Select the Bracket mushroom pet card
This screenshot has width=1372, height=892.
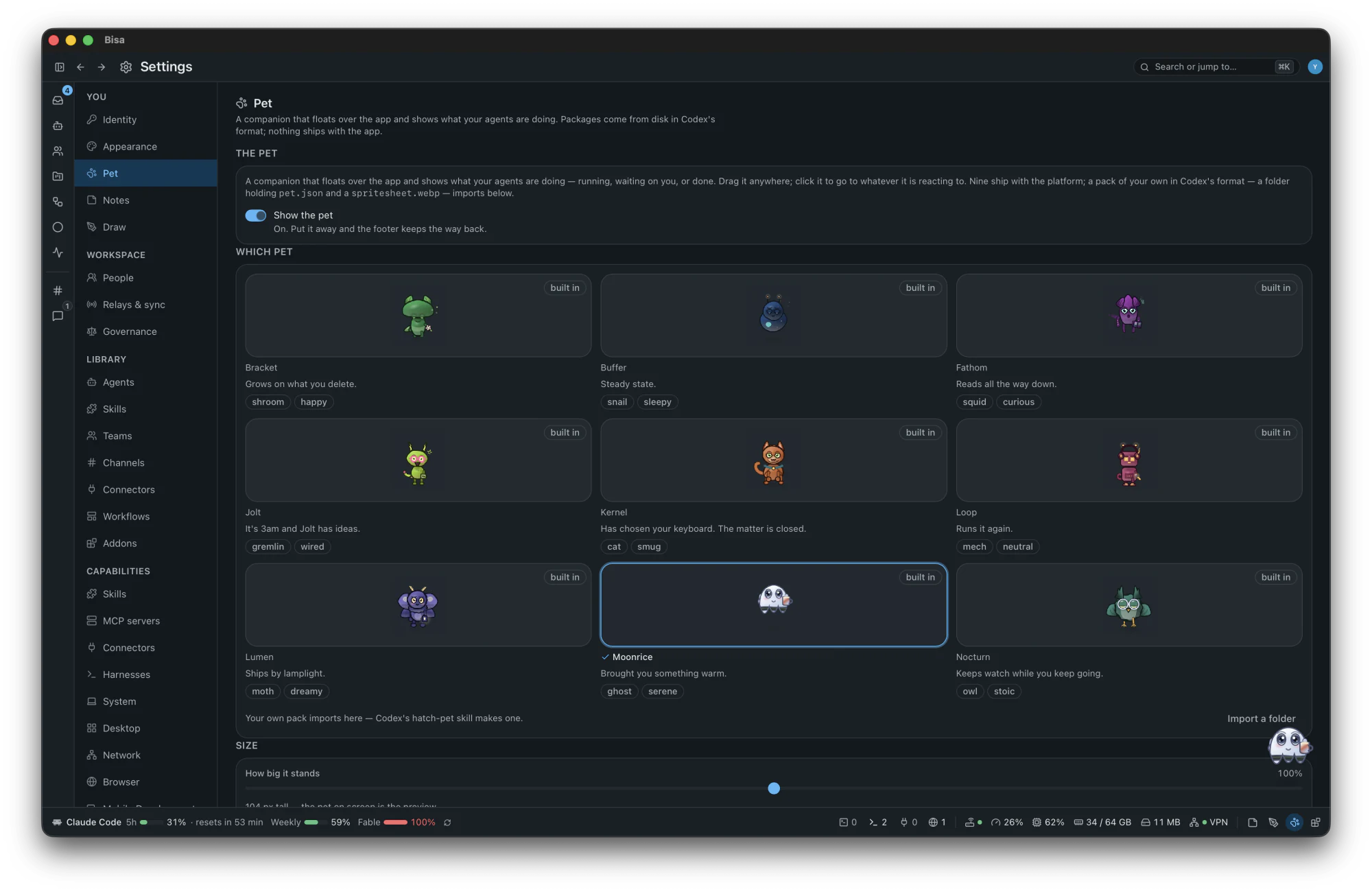click(x=418, y=315)
